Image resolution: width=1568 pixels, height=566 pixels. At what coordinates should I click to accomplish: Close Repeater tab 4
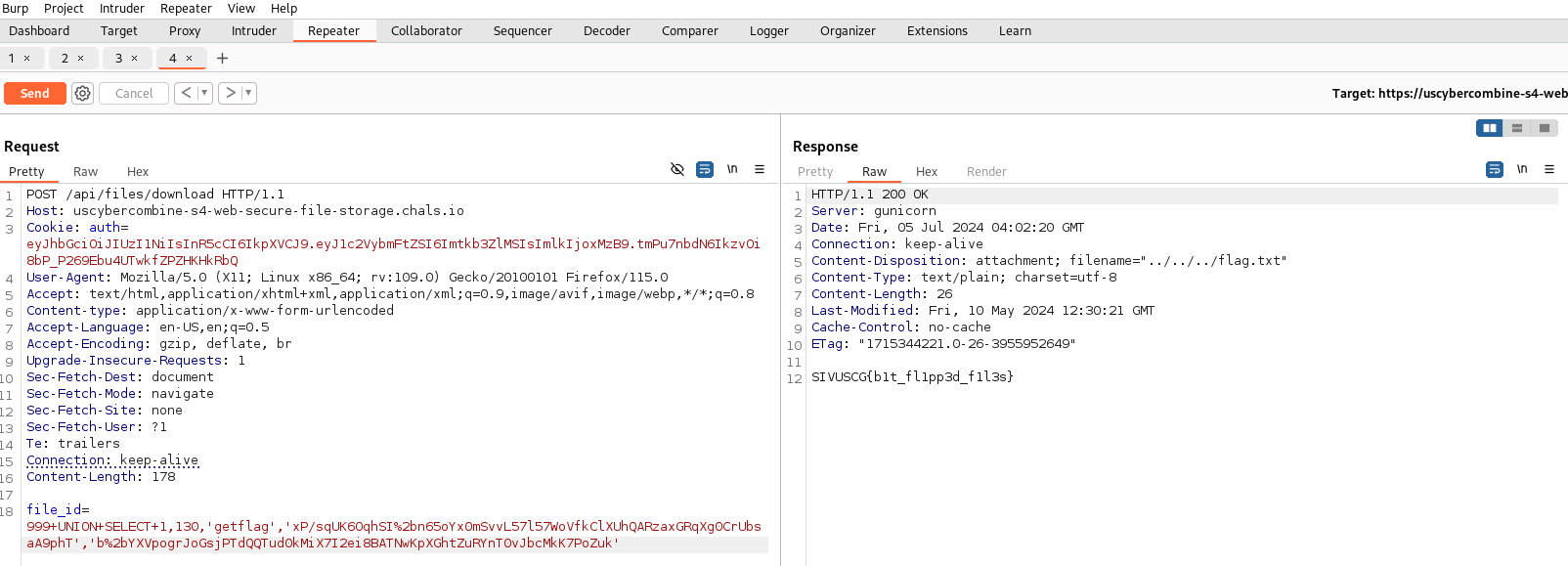[x=190, y=59]
